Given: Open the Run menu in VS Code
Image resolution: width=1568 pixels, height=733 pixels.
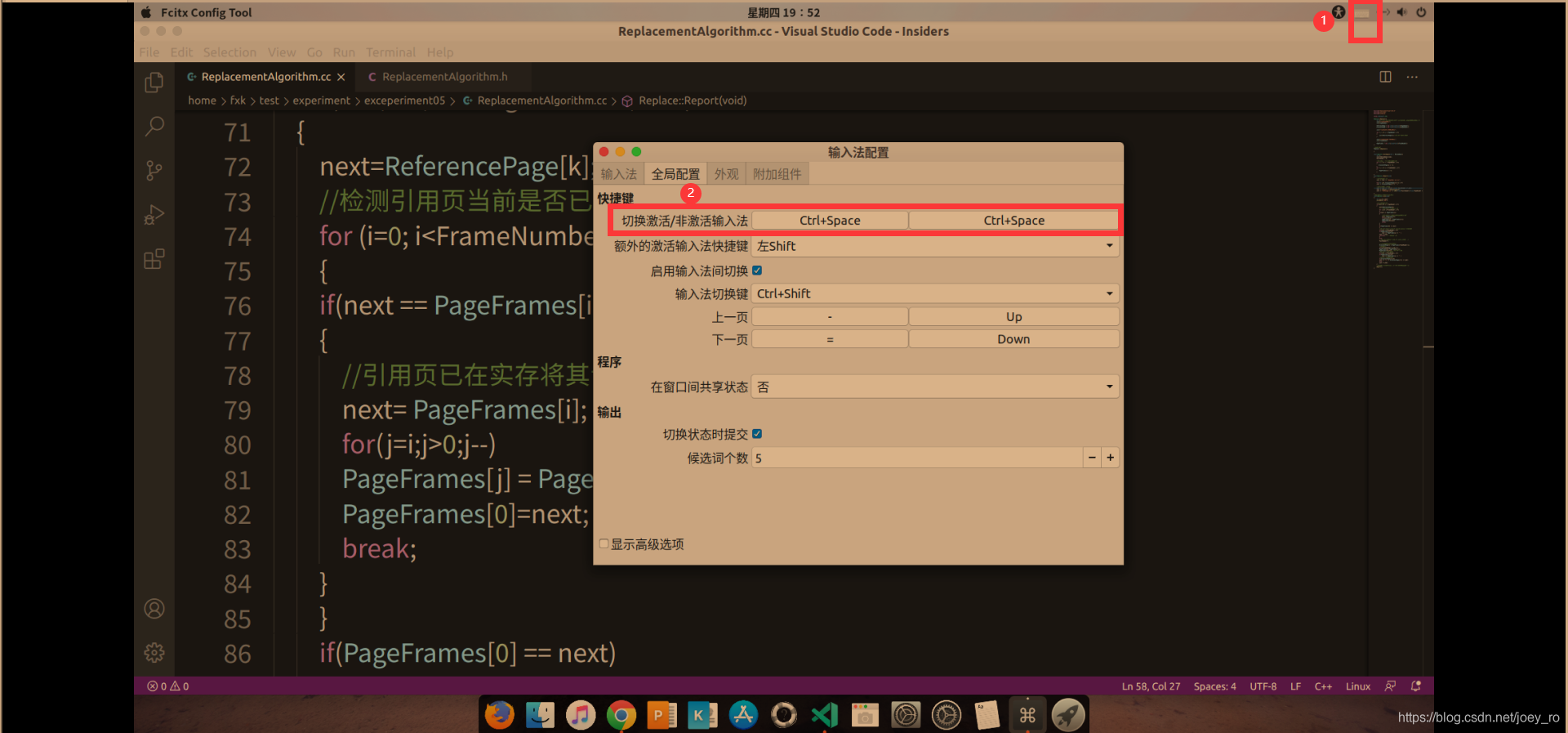Looking at the screenshot, I should coord(344,52).
